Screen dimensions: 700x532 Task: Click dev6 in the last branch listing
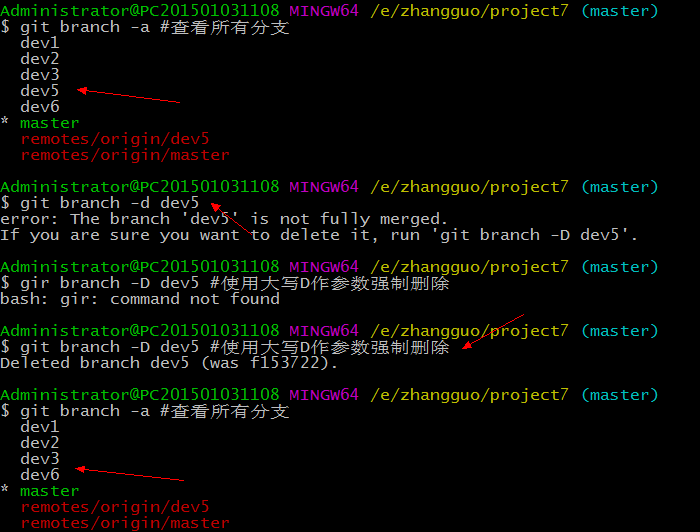coord(39,475)
